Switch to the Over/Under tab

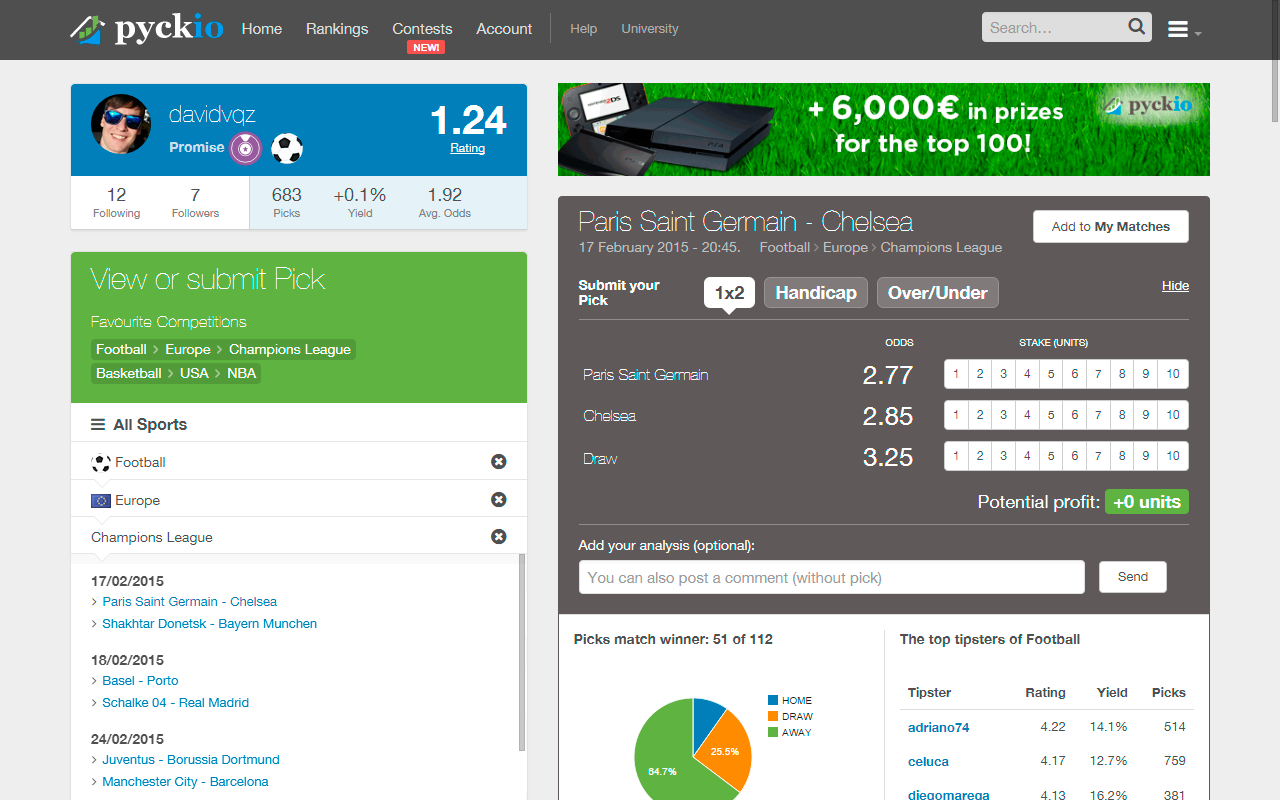pyautogui.click(x=938, y=293)
